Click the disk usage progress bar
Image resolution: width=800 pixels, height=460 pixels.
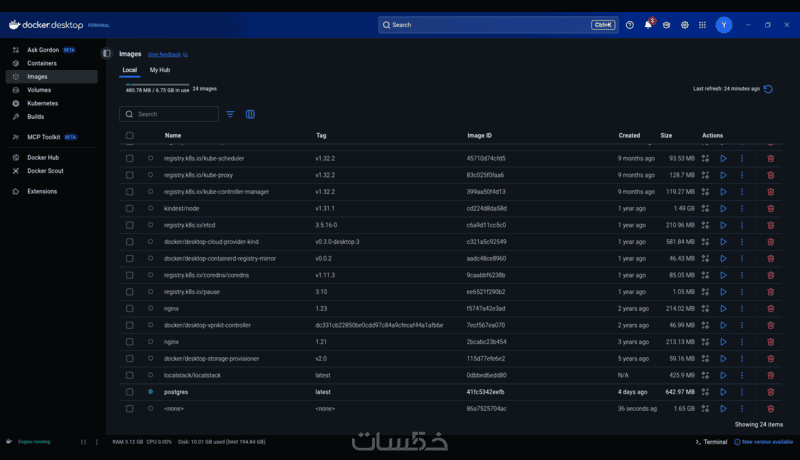tap(157, 85)
